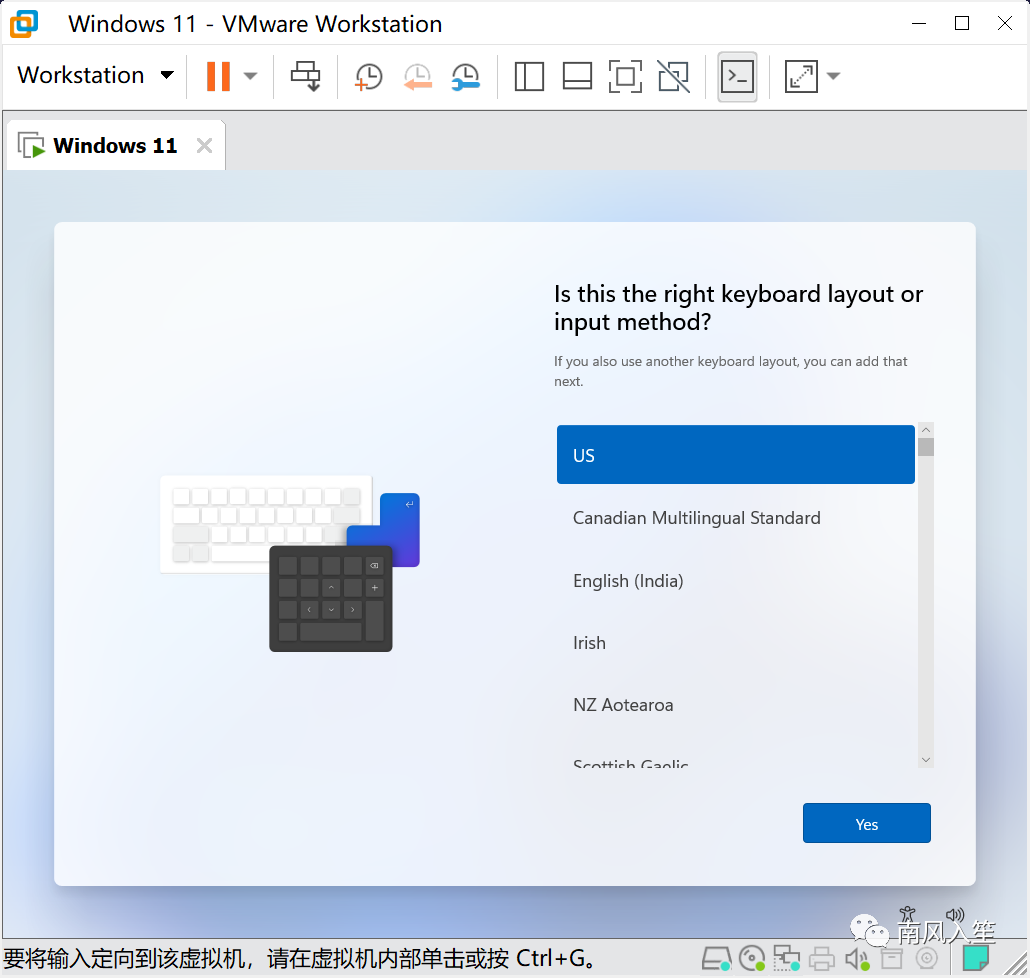Expand the power options arrow next to pause
Screen dimensions: 1030x978
coord(250,76)
